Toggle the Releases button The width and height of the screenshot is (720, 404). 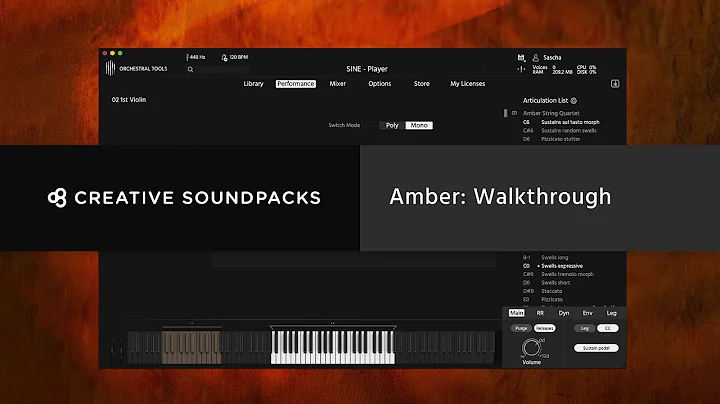[x=545, y=328]
